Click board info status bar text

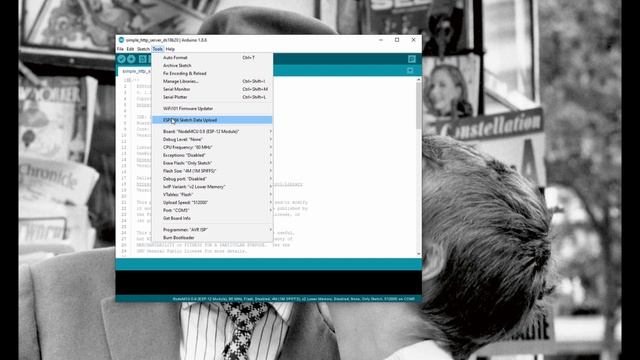tap(293, 299)
